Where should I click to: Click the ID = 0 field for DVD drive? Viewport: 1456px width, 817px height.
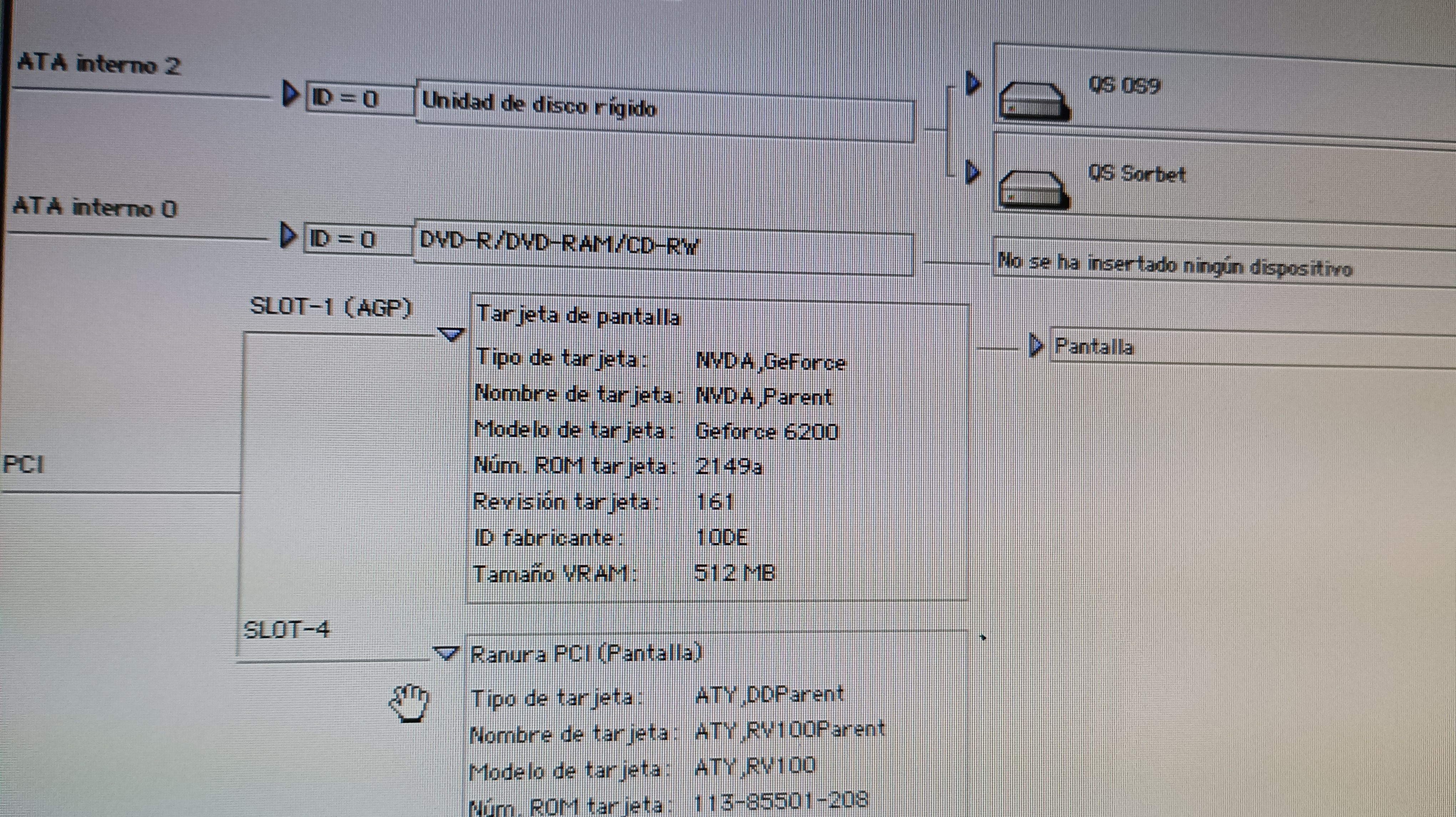pos(358,240)
